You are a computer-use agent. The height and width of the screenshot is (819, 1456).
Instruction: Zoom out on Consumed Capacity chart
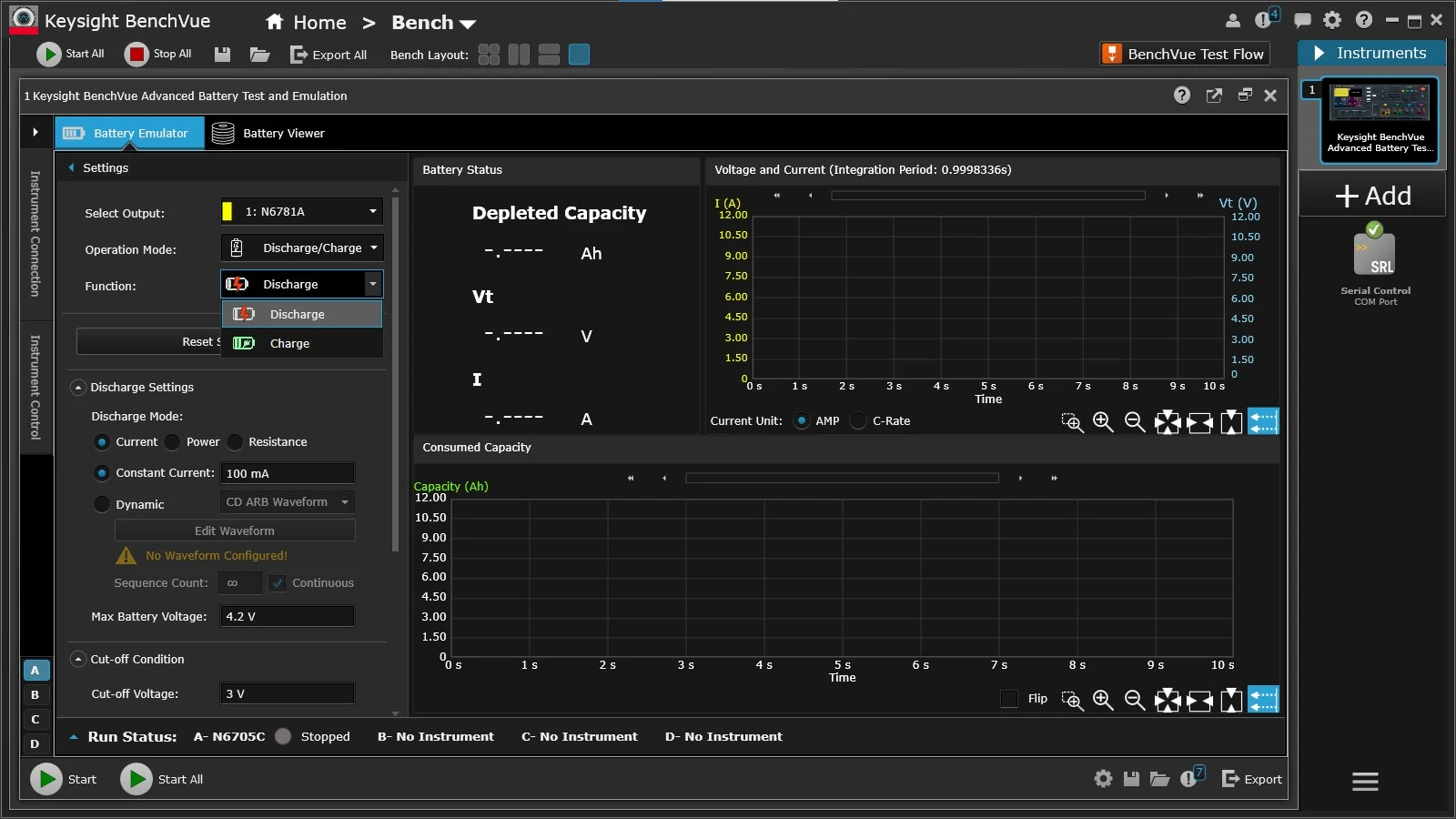1135,699
